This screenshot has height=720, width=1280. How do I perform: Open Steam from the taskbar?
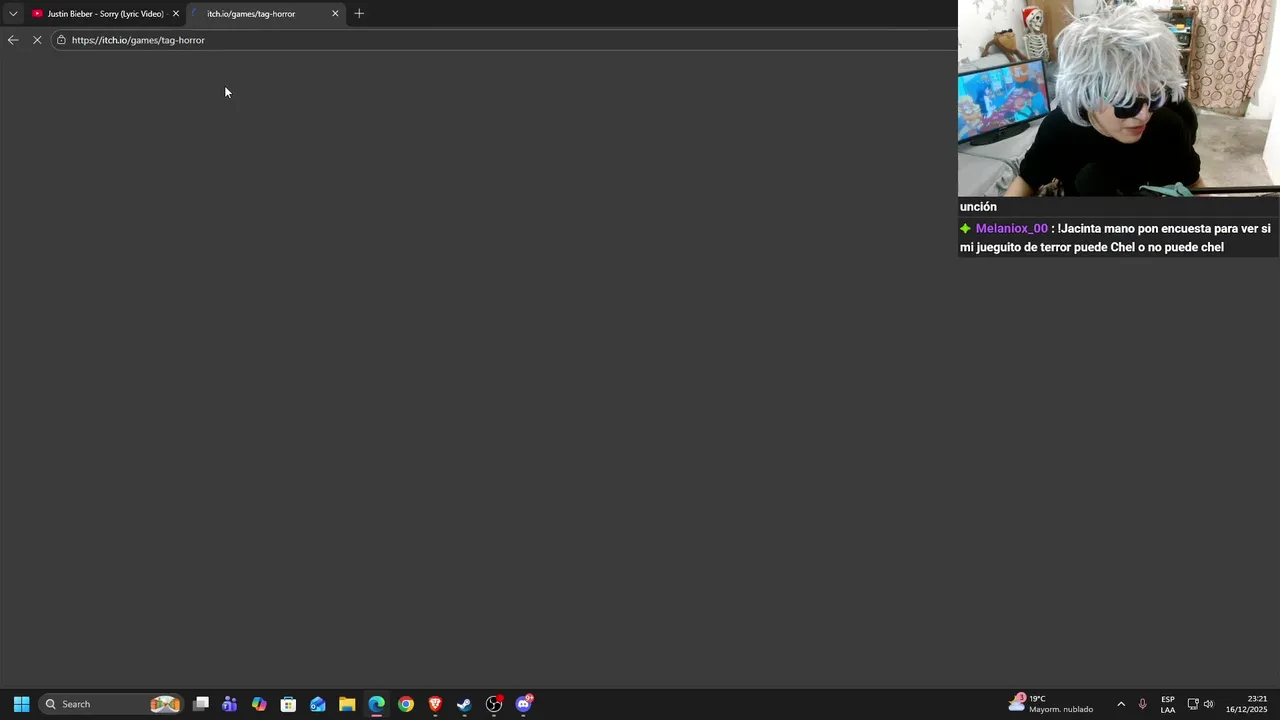point(464,704)
